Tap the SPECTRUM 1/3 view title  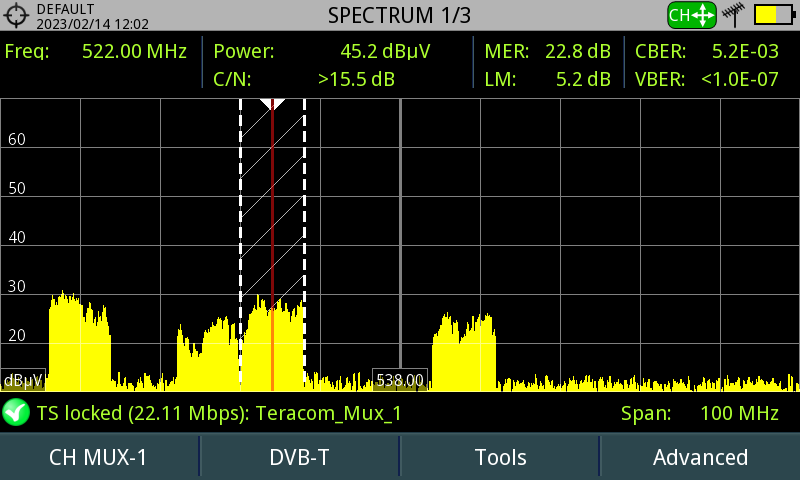click(x=399, y=15)
